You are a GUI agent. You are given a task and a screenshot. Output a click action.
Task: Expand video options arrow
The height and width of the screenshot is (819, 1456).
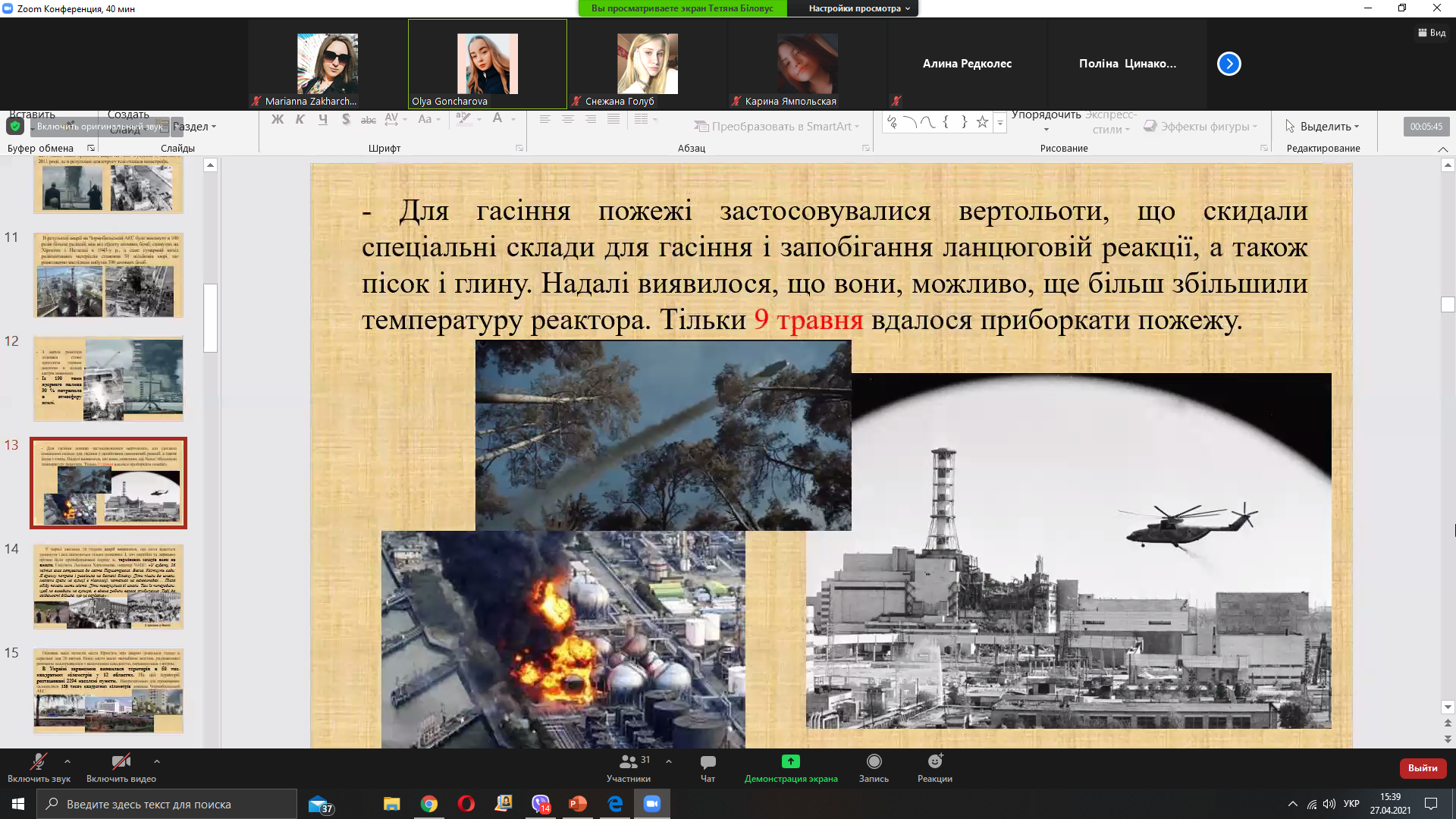tap(156, 761)
